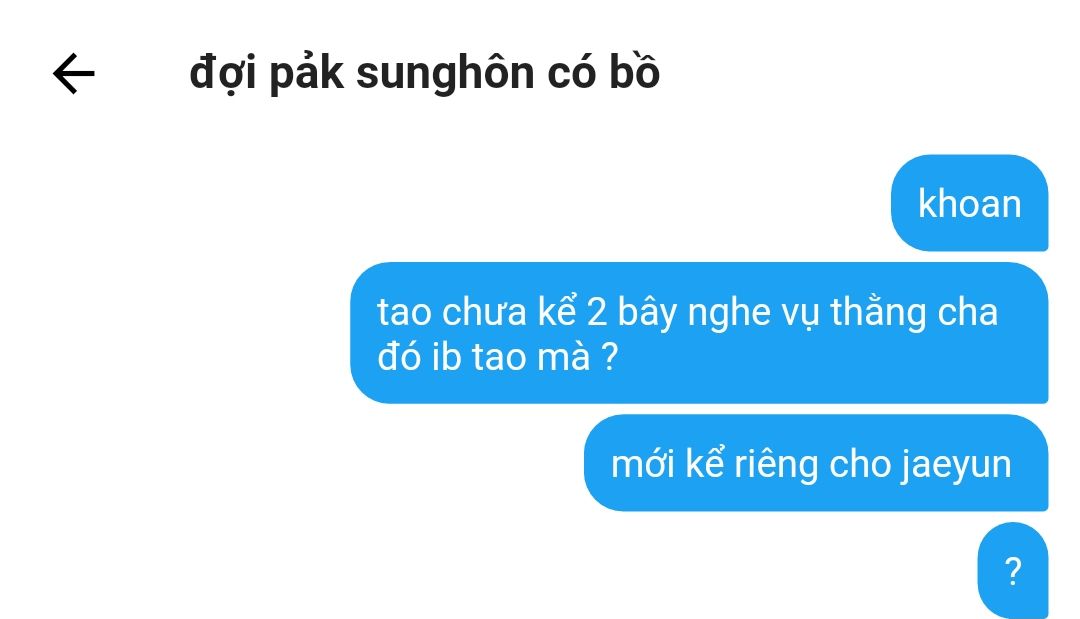Click the word 'đợi' in the header title
1080x619 pixels.
[223, 75]
